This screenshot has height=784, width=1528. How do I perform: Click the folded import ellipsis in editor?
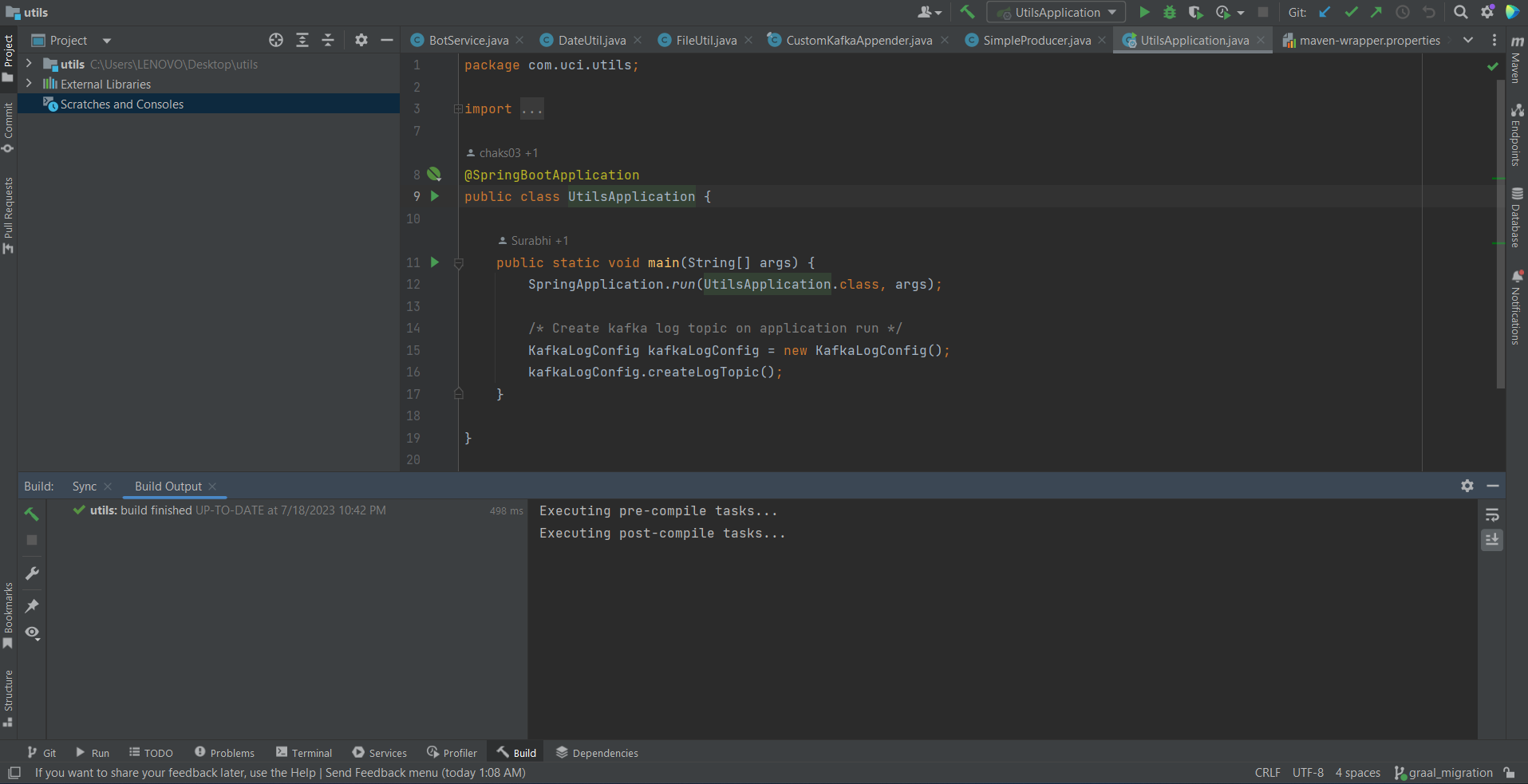pos(531,109)
